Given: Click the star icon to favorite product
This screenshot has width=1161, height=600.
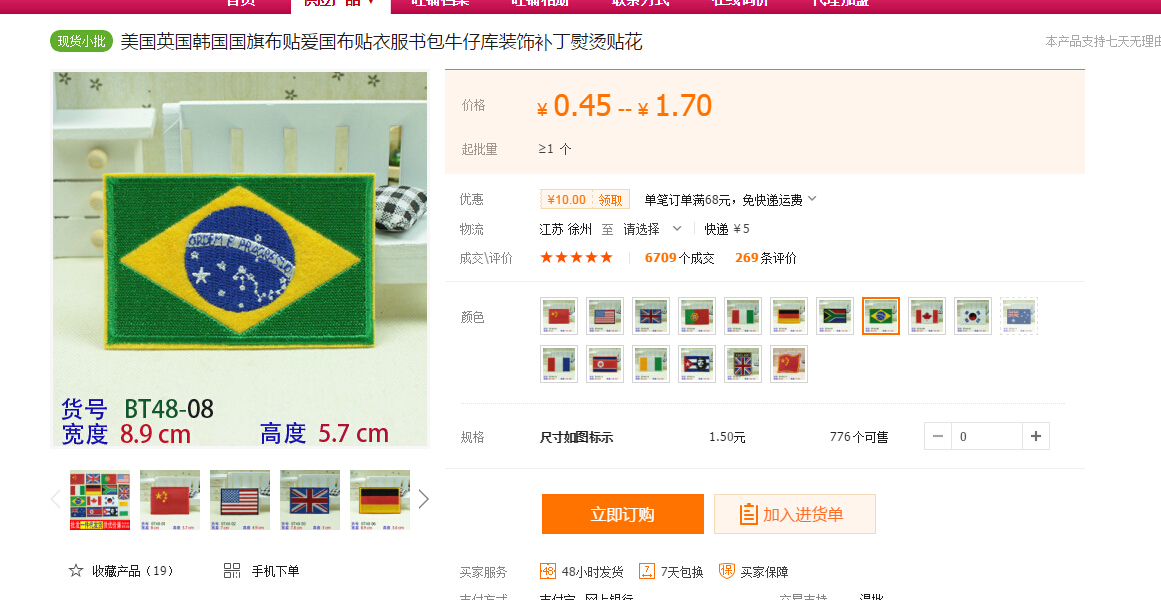Looking at the screenshot, I should pos(76,570).
